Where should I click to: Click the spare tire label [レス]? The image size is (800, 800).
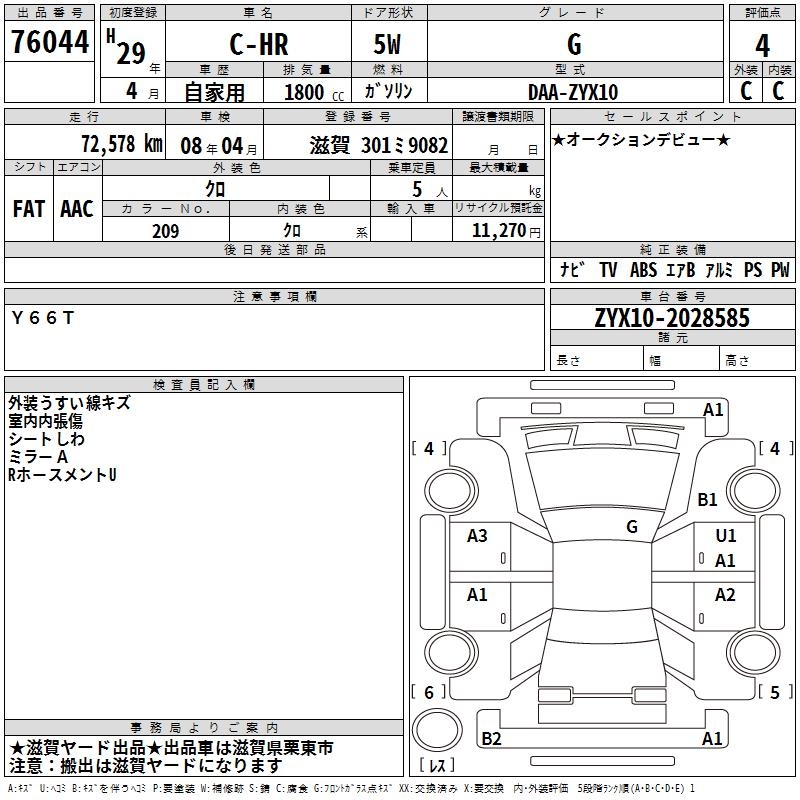436,765
